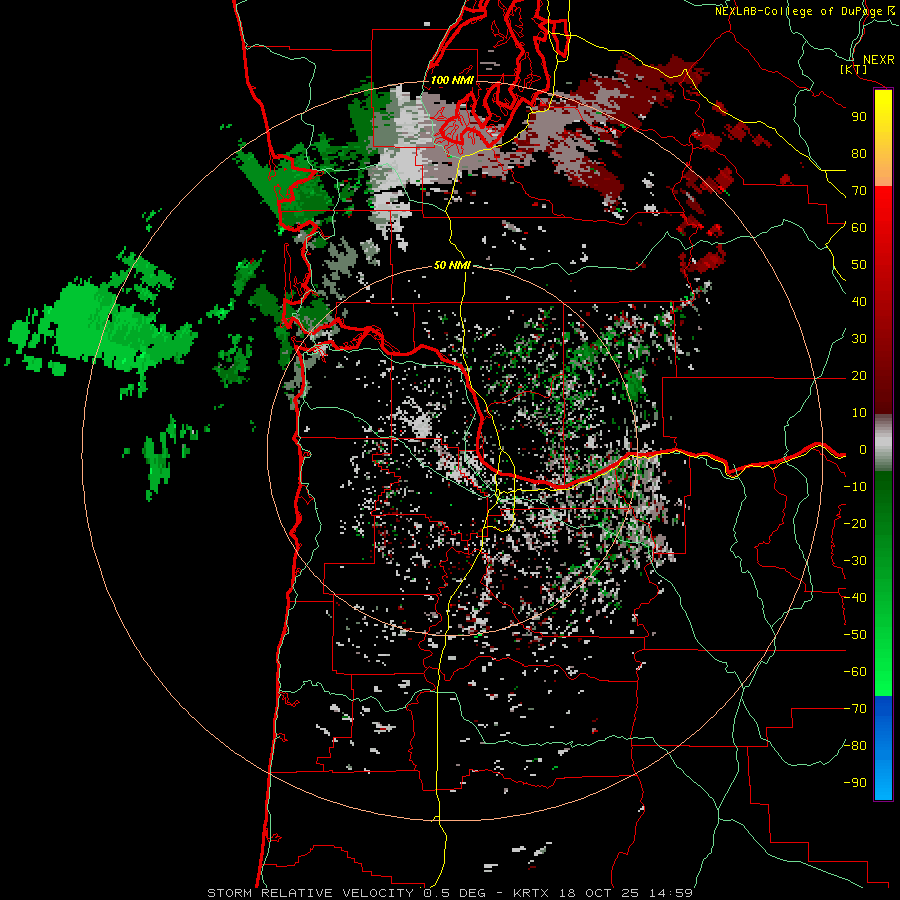Screen dimensions: 900x900
Task: Click the "KRTX 18 OCT 25 14:59" timestamp text
Action: point(603,893)
